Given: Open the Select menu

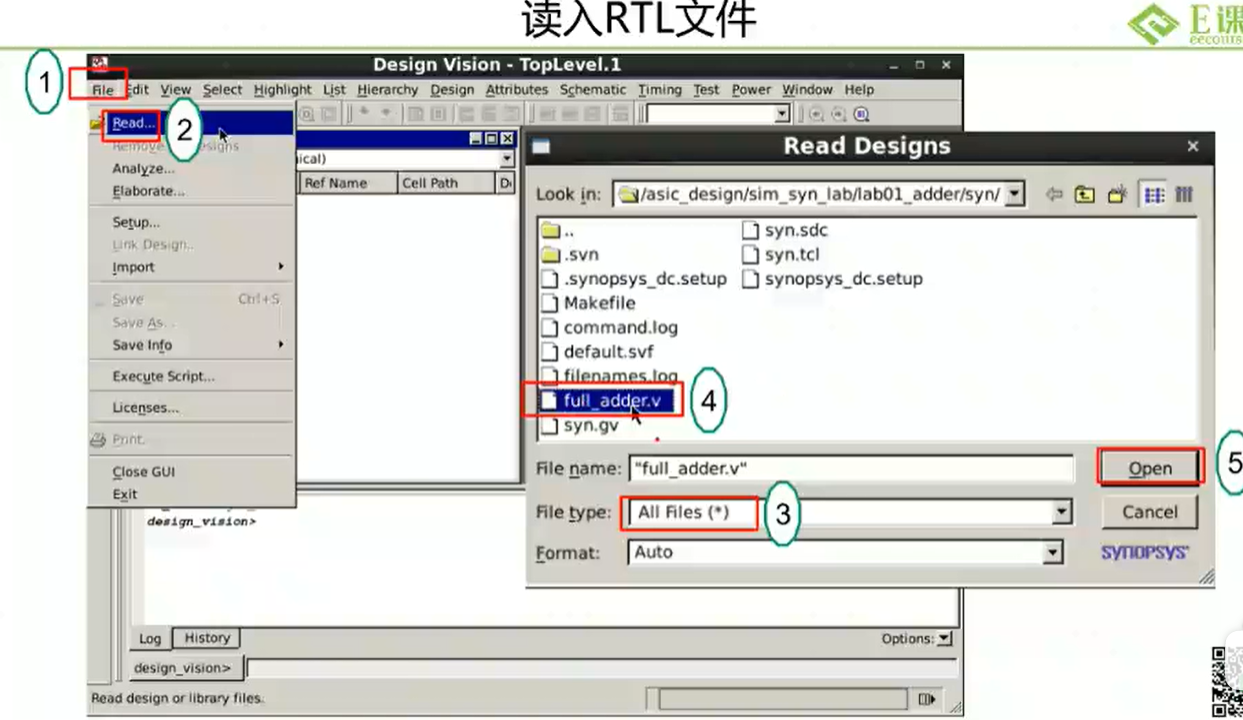Looking at the screenshot, I should point(222,90).
